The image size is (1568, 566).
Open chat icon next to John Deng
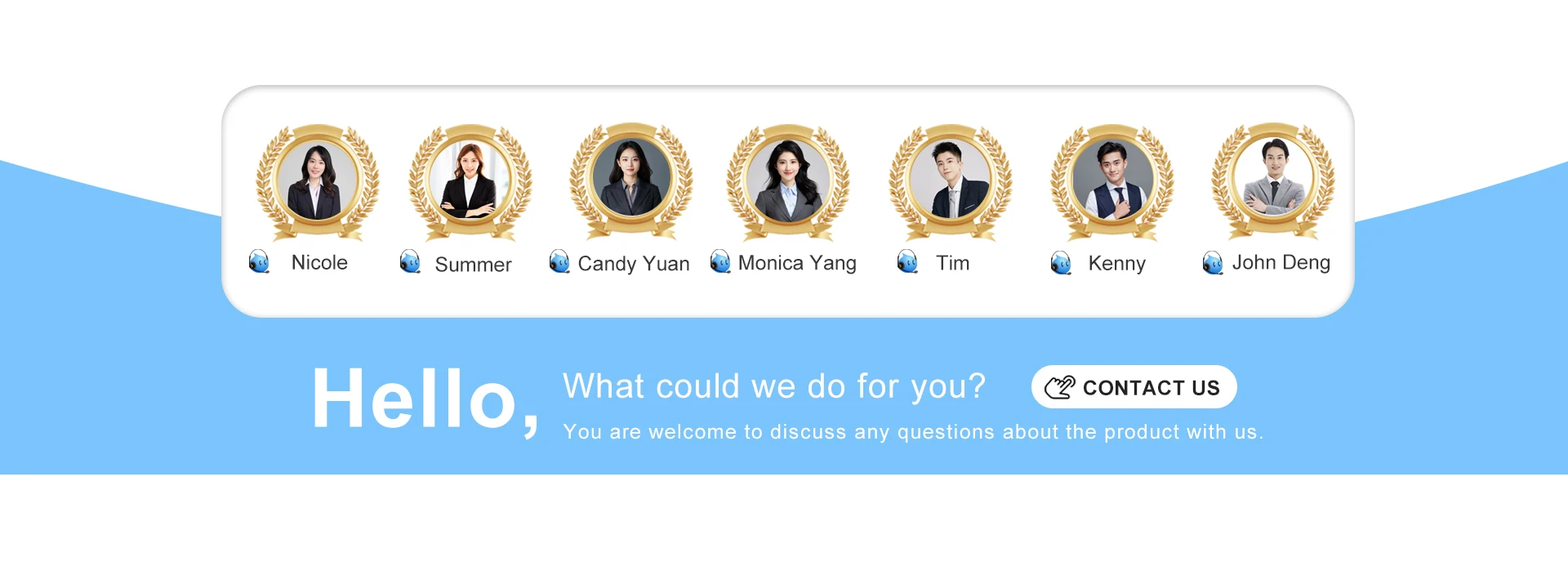tap(1213, 263)
